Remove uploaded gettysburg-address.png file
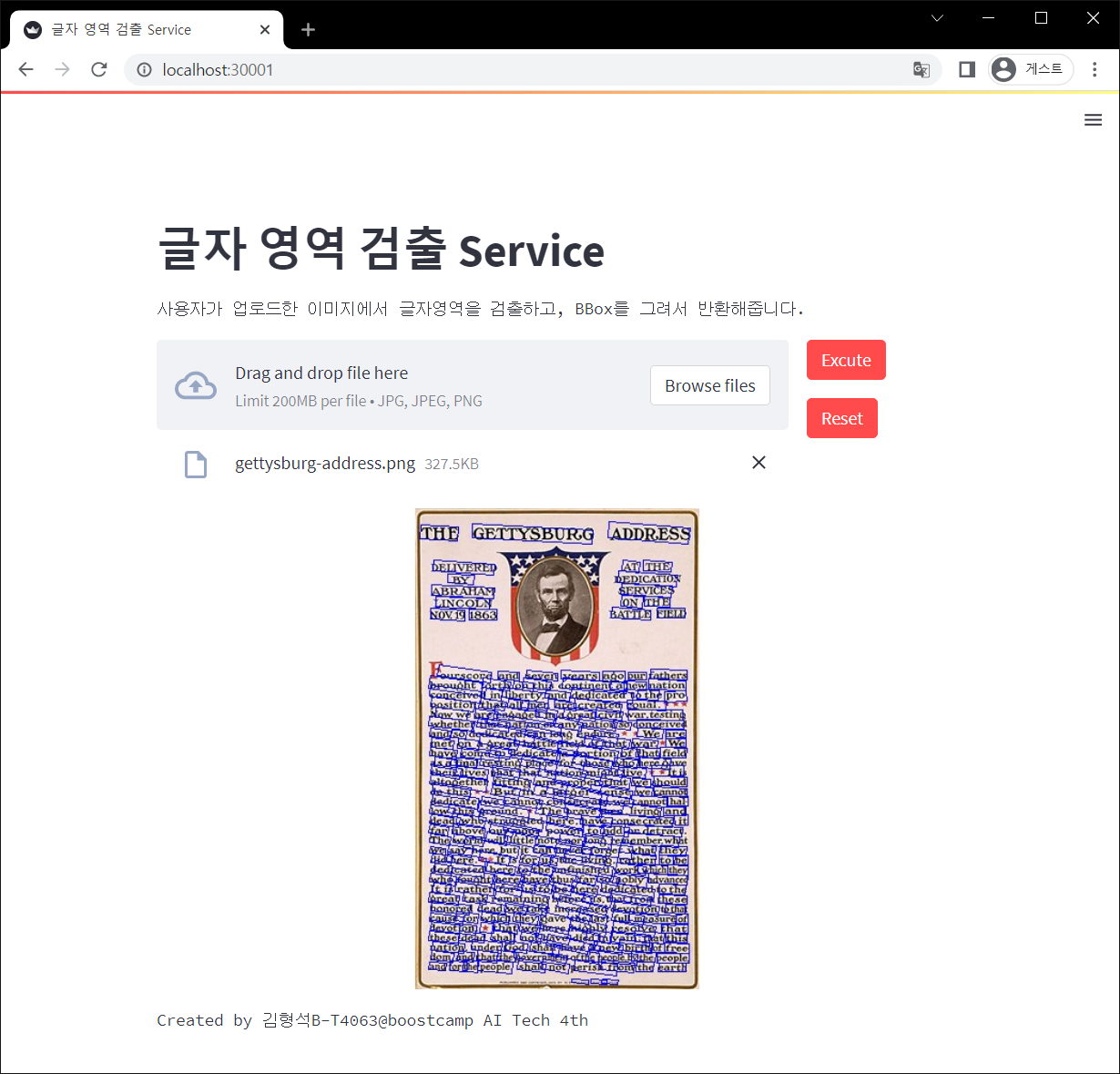The width and height of the screenshot is (1120, 1074). (759, 463)
